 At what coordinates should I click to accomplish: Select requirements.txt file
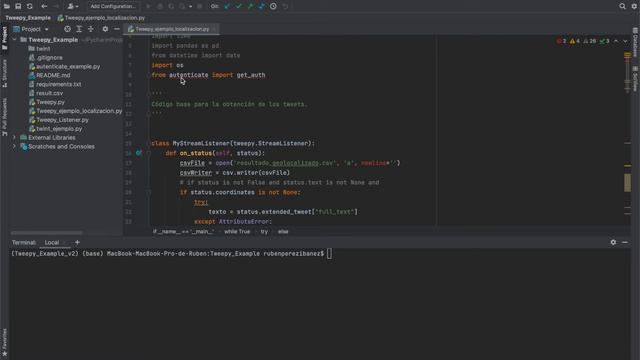55,84
